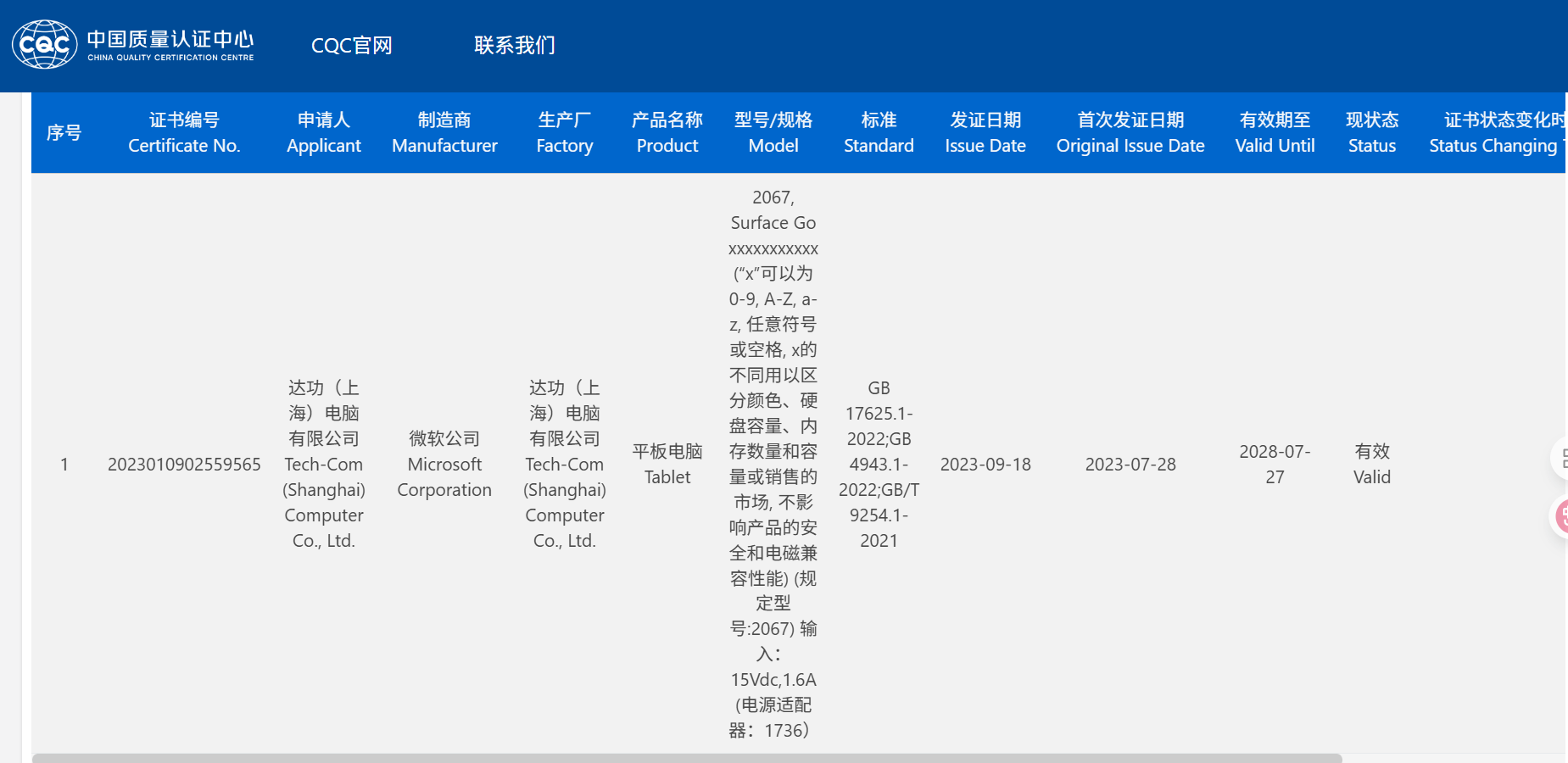Click the pink circular floating button

[x=1561, y=516]
